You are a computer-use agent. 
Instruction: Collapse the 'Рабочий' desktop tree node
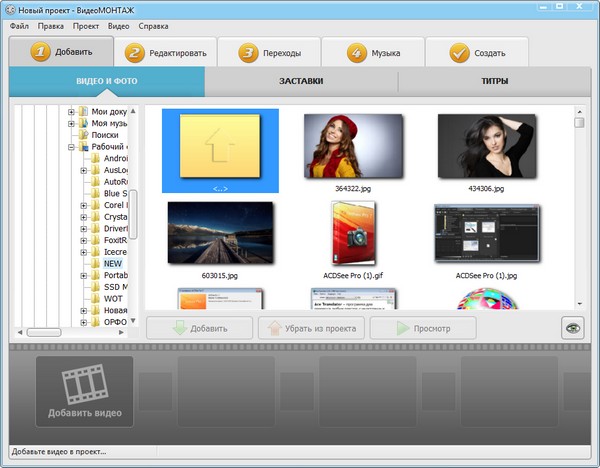click(x=72, y=147)
